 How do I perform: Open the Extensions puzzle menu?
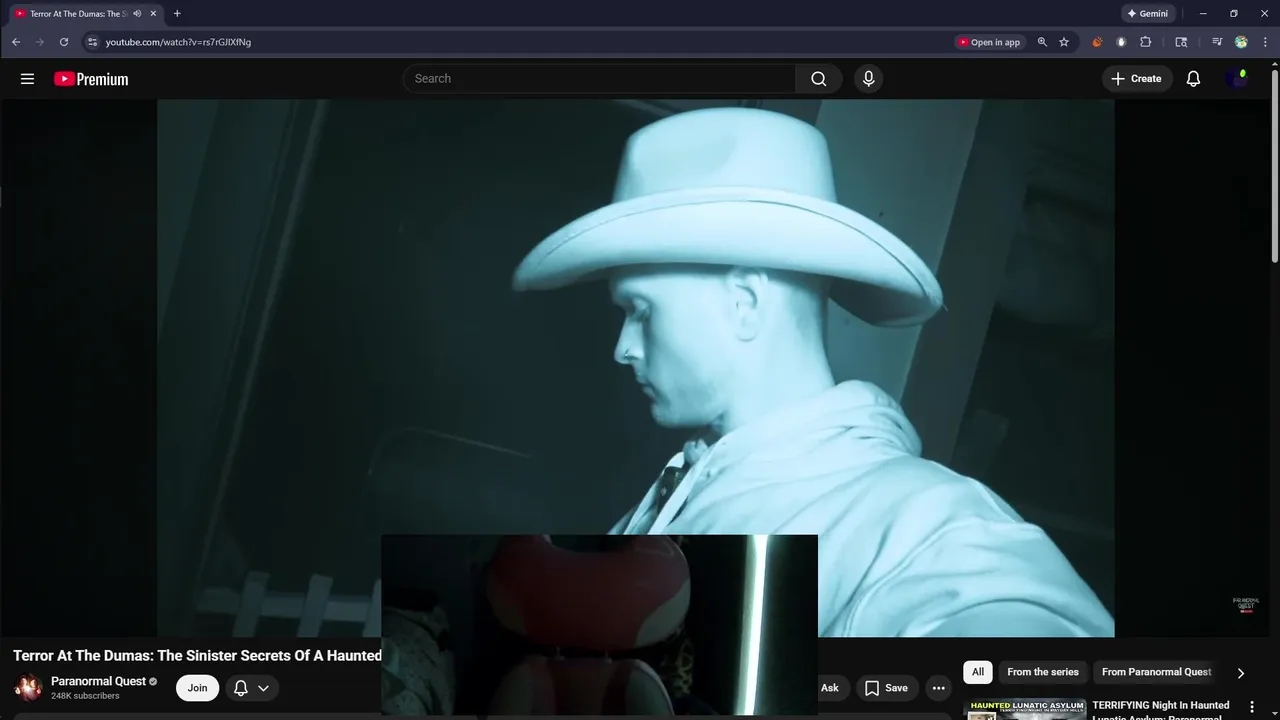[1146, 42]
